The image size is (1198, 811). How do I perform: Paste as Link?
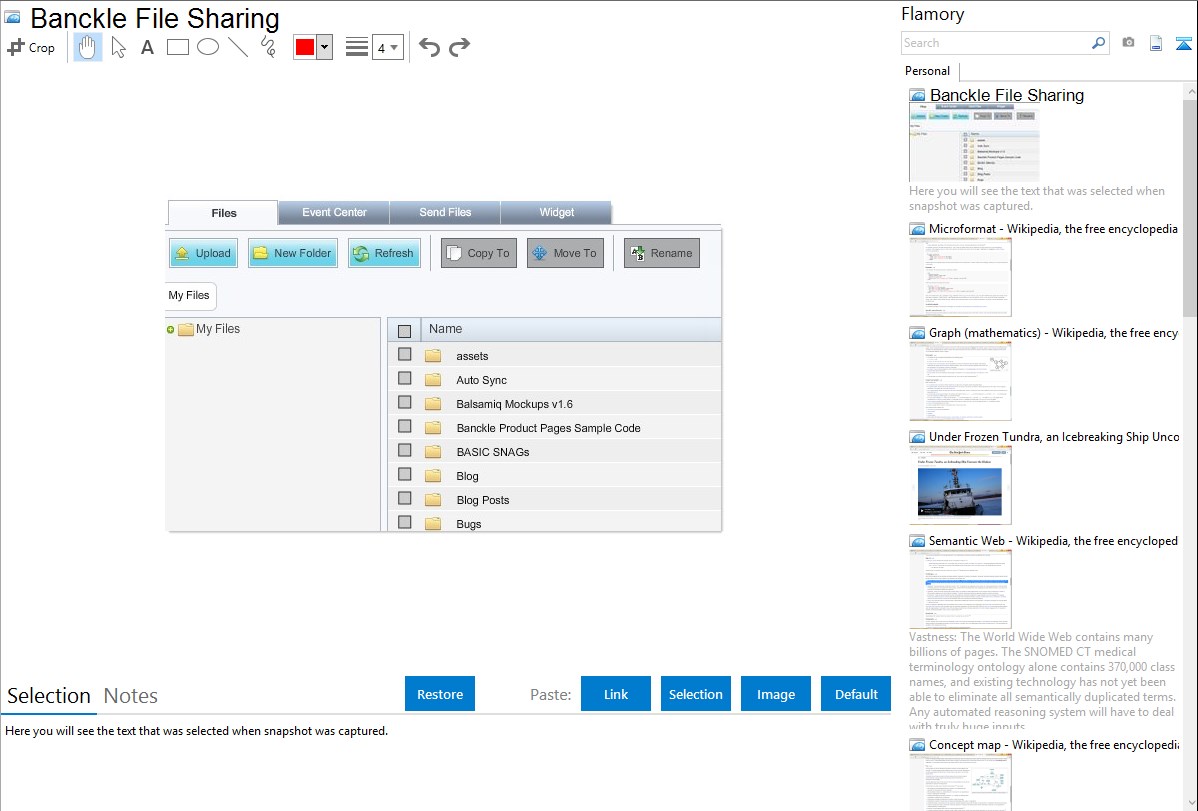[616, 694]
